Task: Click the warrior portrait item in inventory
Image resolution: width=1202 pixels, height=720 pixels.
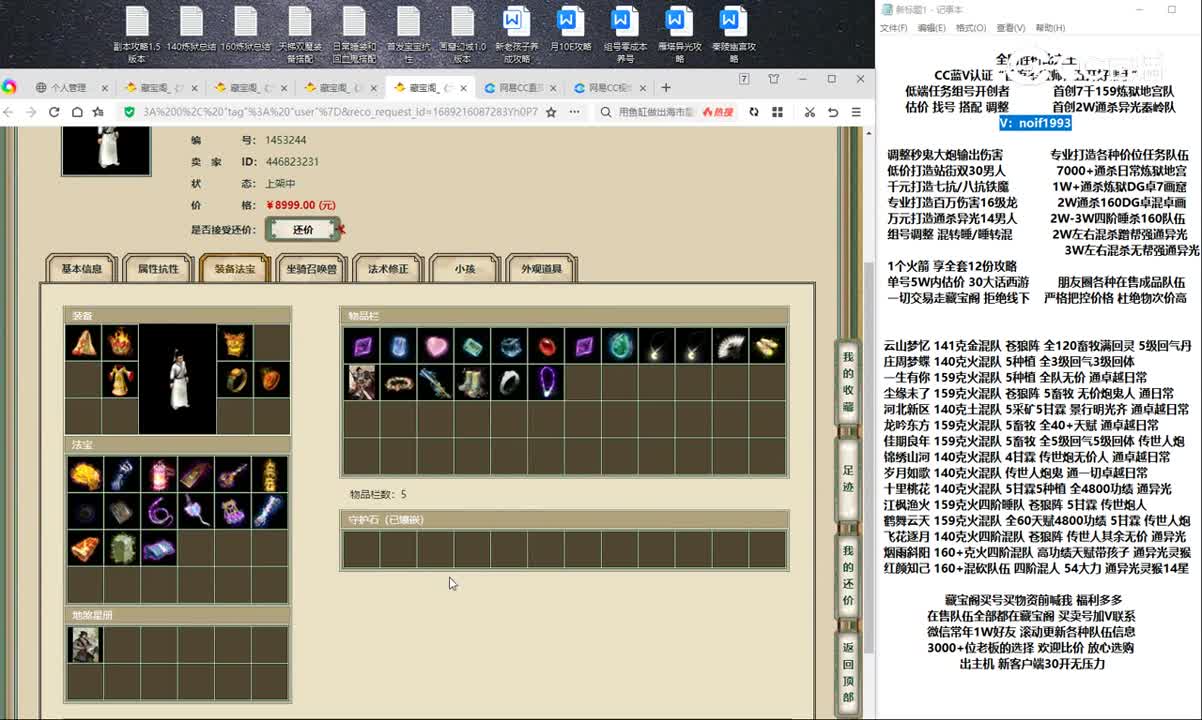Action: pyautogui.click(x=362, y=382)
